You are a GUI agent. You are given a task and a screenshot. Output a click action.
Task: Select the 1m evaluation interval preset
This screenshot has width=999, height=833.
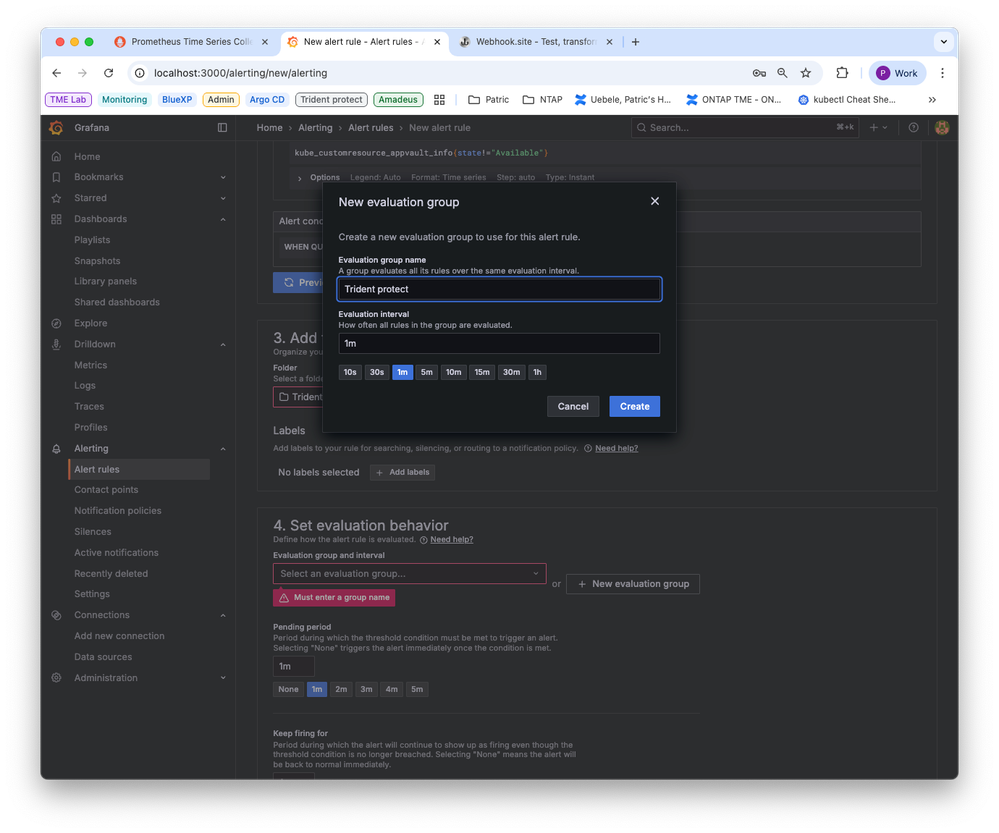point(402,371)
